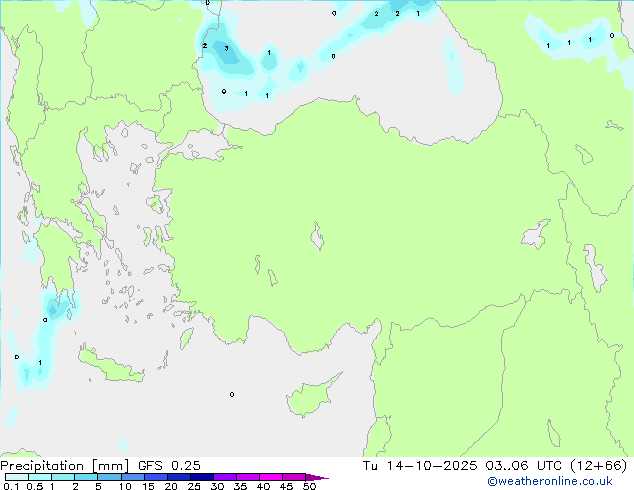634x490 pixels.
Task: Pick the 1–2 mm legend color swatch
Action: click(63, 477)
